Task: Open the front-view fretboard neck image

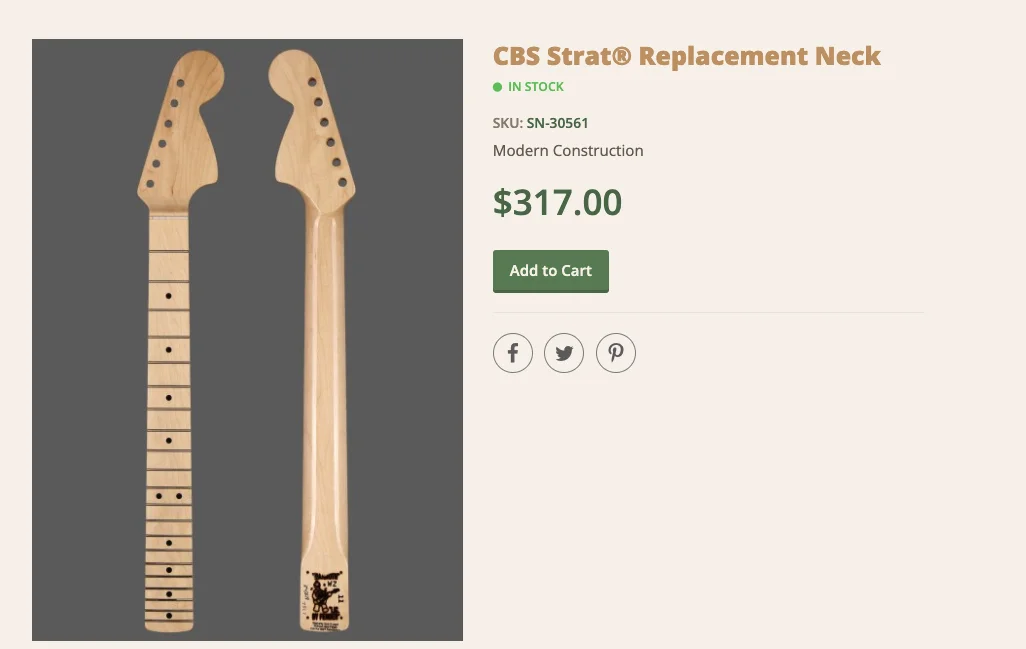Action: point(168,400)
